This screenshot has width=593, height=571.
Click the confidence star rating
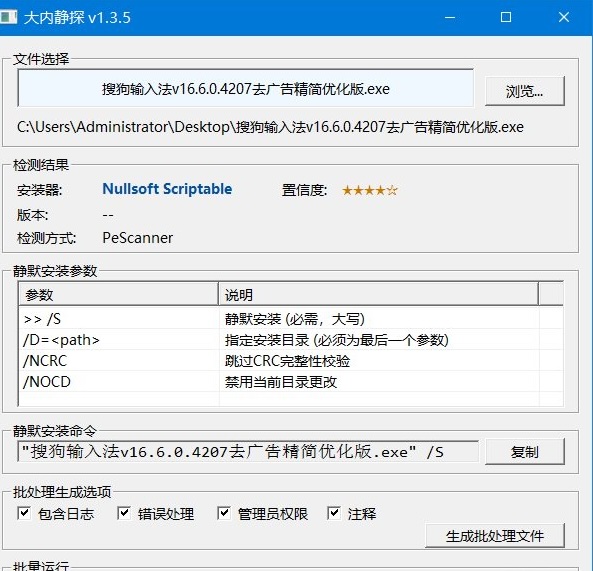(x=370, y=190)
